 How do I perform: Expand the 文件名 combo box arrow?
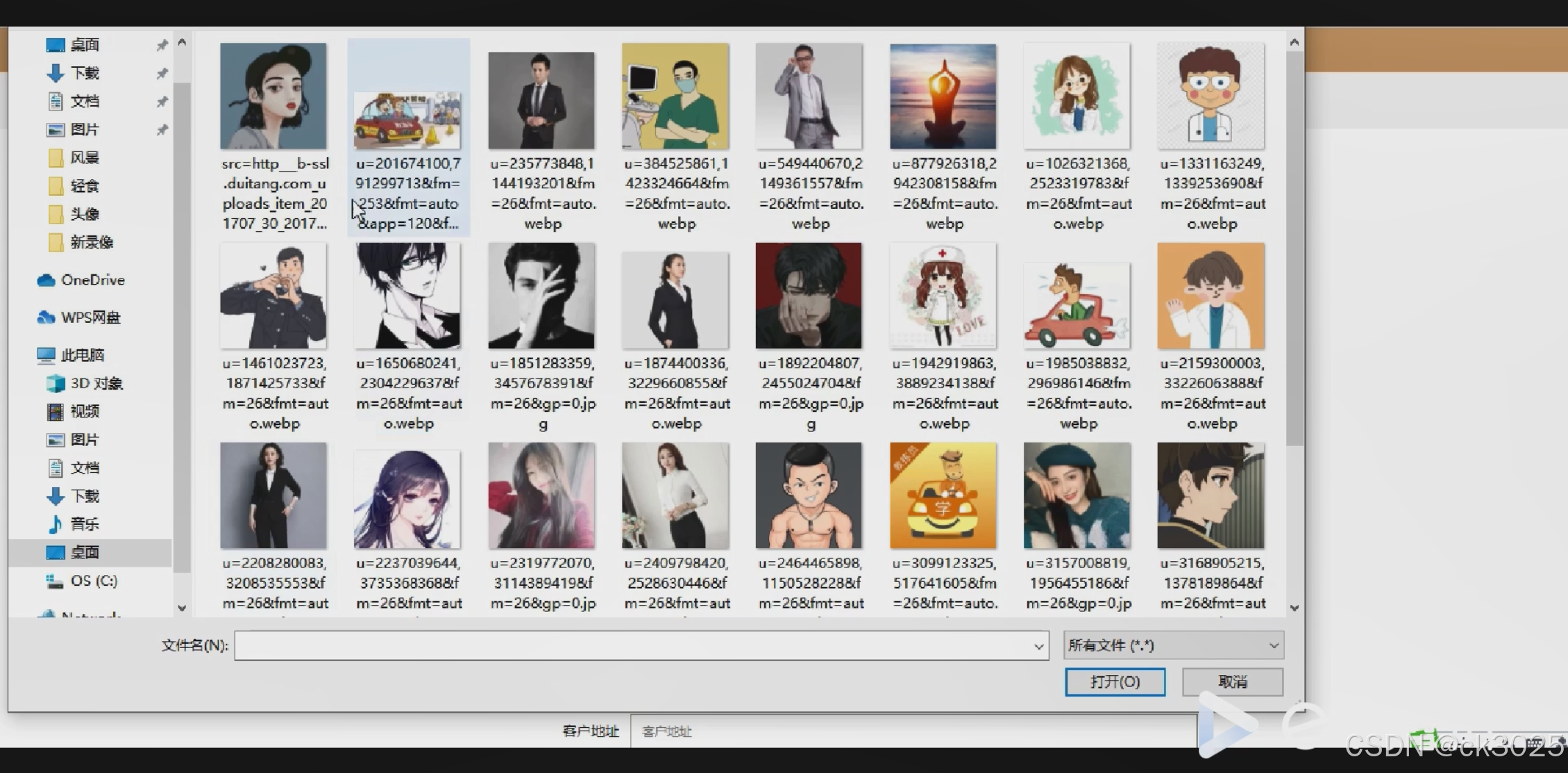[1038, 646]
